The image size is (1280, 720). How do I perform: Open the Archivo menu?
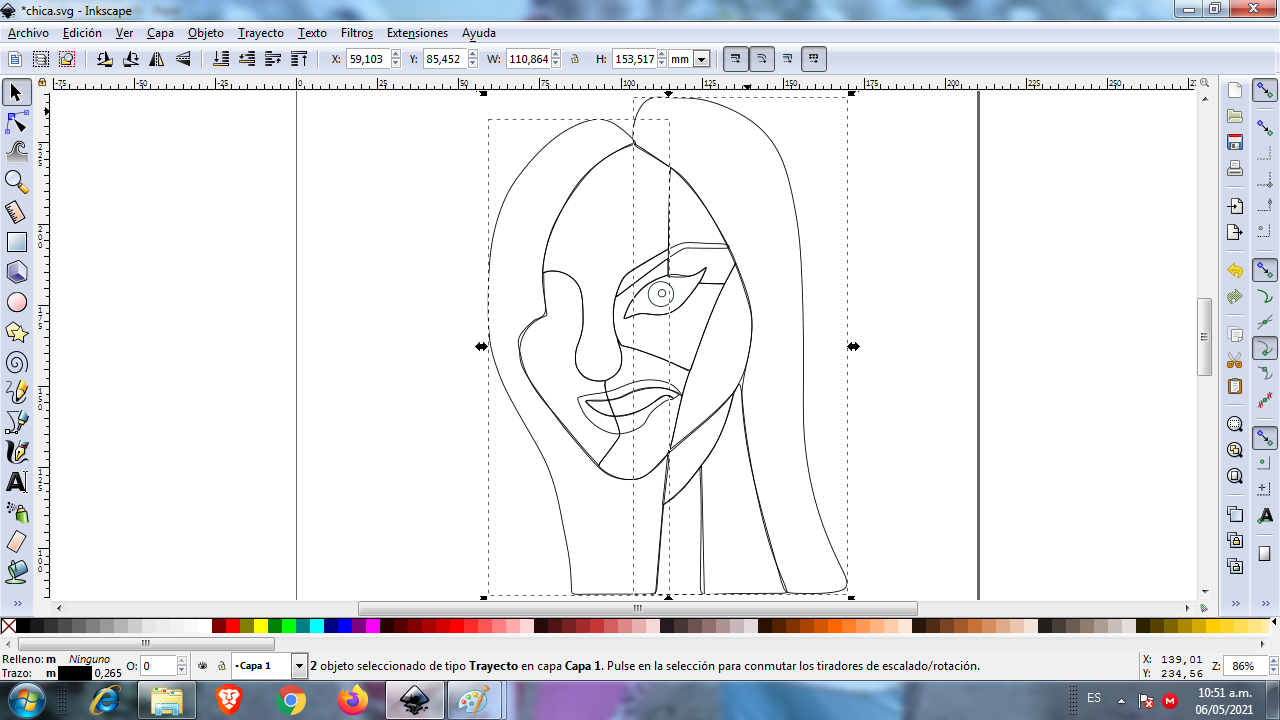pyautogui.click(x=28, y=33)
